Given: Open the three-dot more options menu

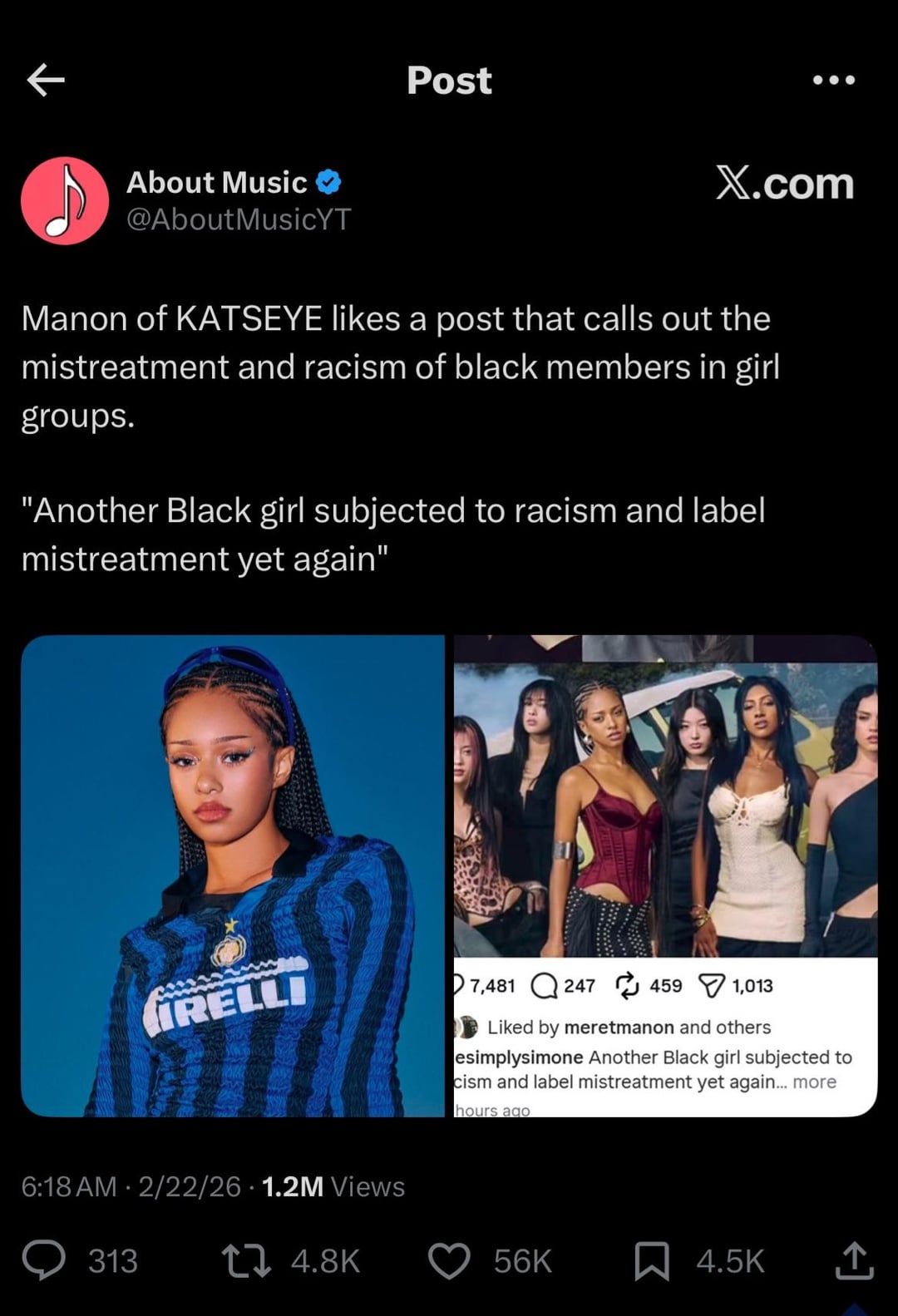Looking at the screenshot, I should pyautogui.click(x=833, y=80).
